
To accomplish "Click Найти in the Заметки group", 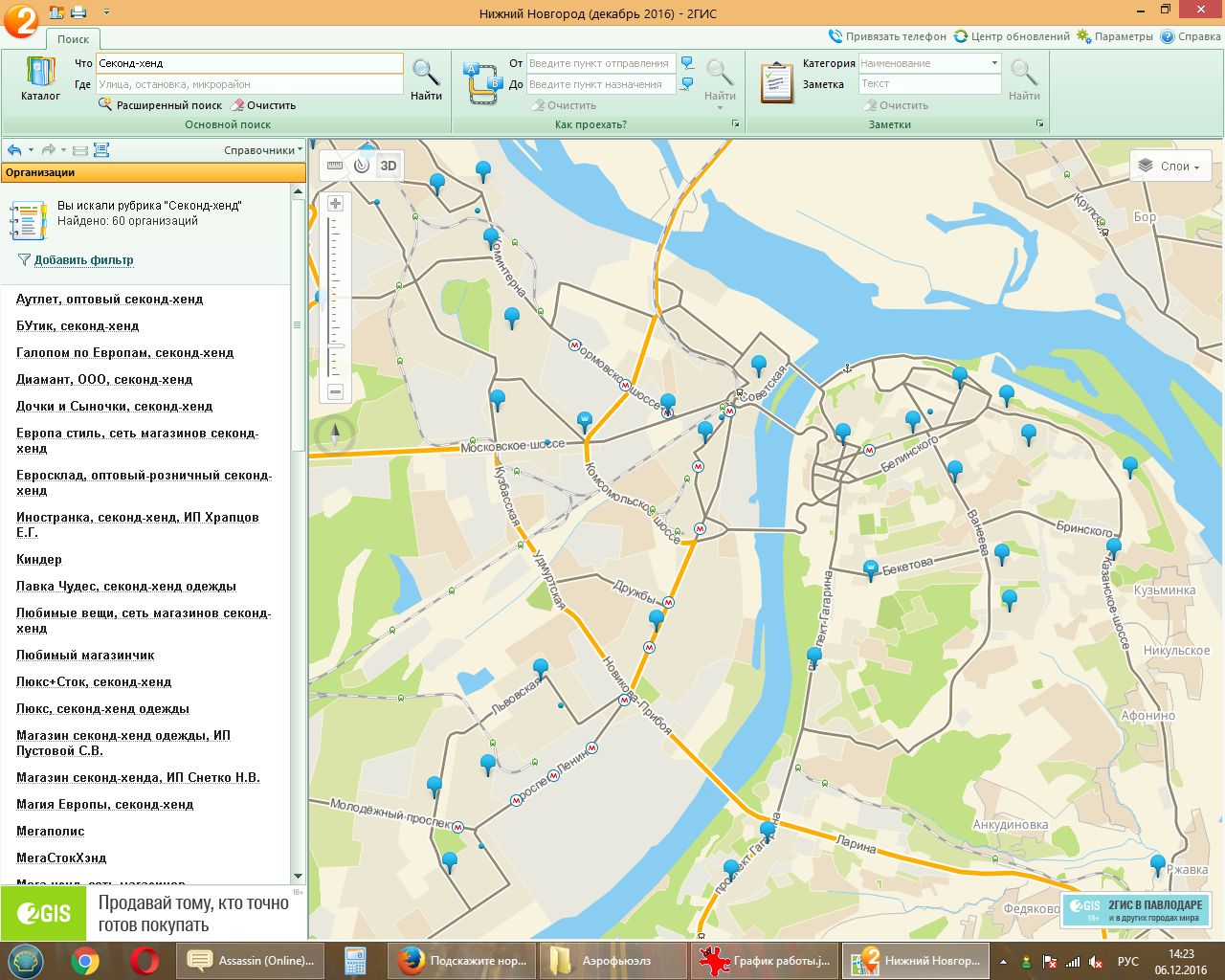I will [x=1024, y=80].
